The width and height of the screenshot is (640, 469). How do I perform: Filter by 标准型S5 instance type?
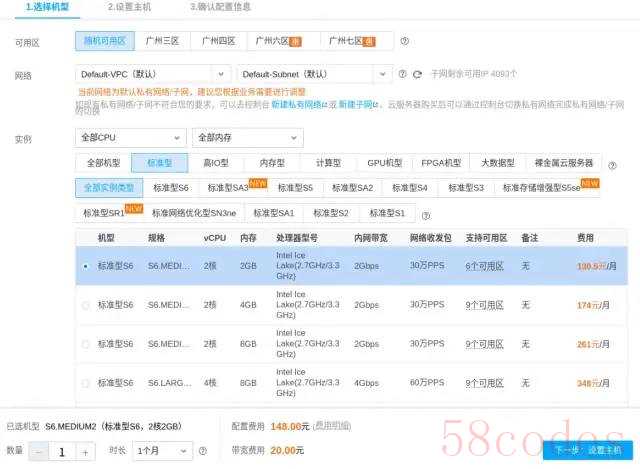pyautogui.click(x=296, y=188)
